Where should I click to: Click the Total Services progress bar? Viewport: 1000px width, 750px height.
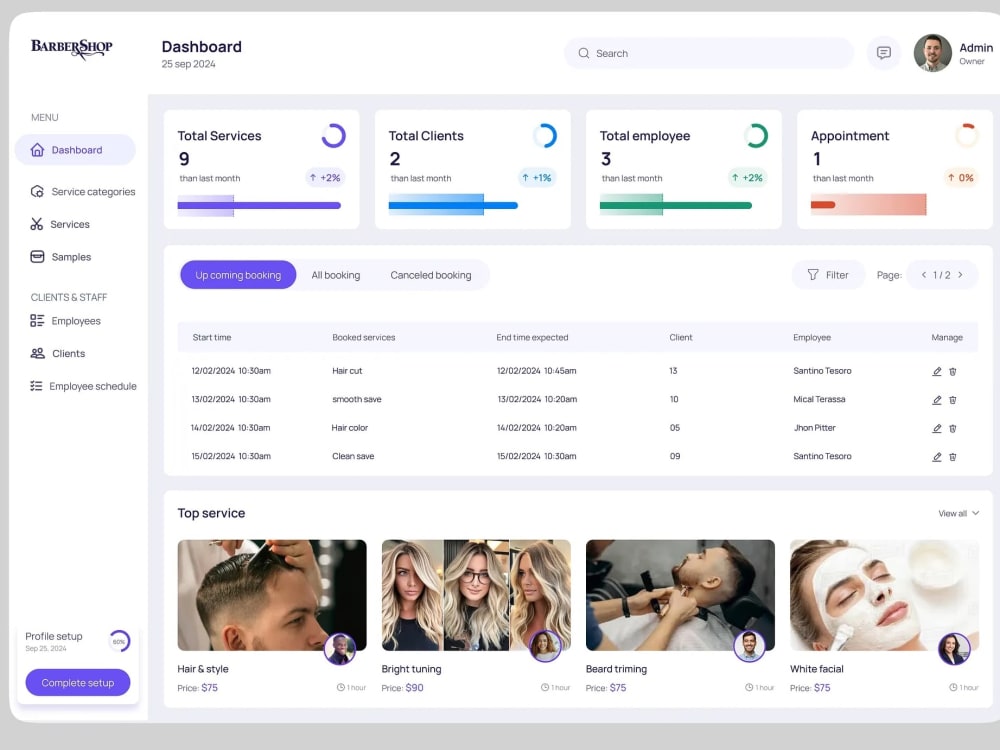[259, 205]
